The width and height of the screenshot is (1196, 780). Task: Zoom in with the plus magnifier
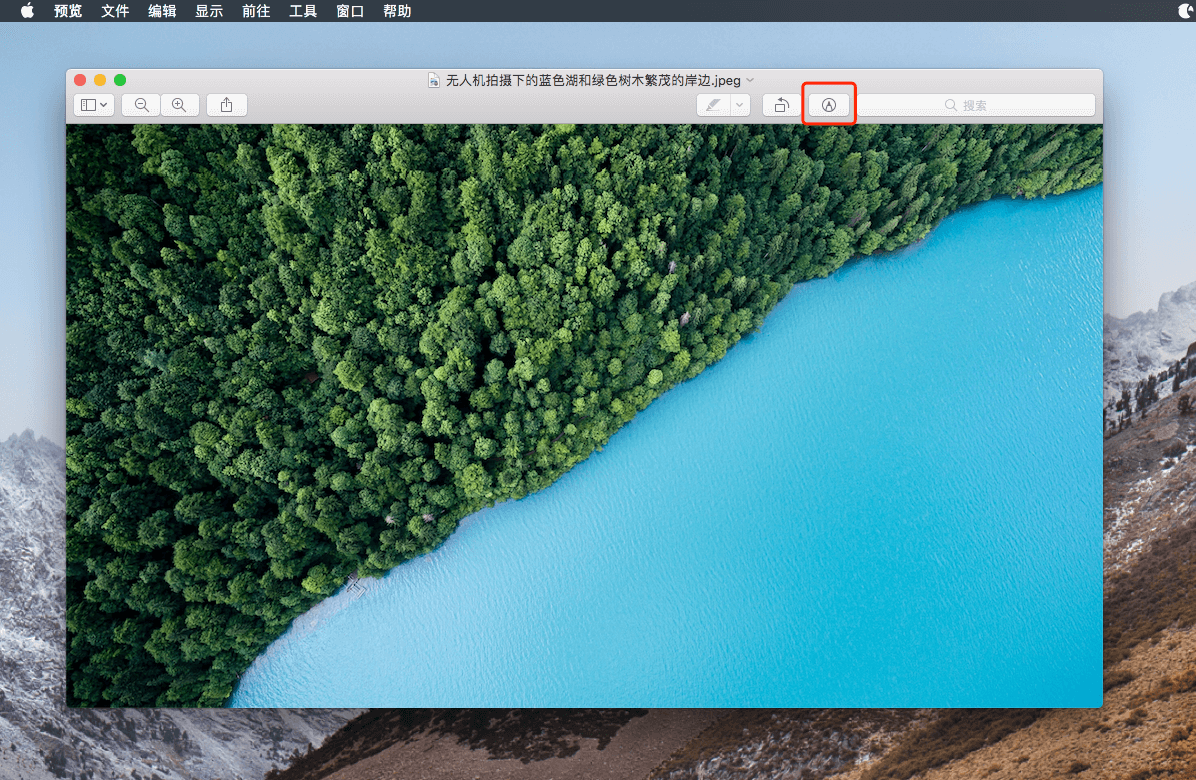(x=179, y=105)
